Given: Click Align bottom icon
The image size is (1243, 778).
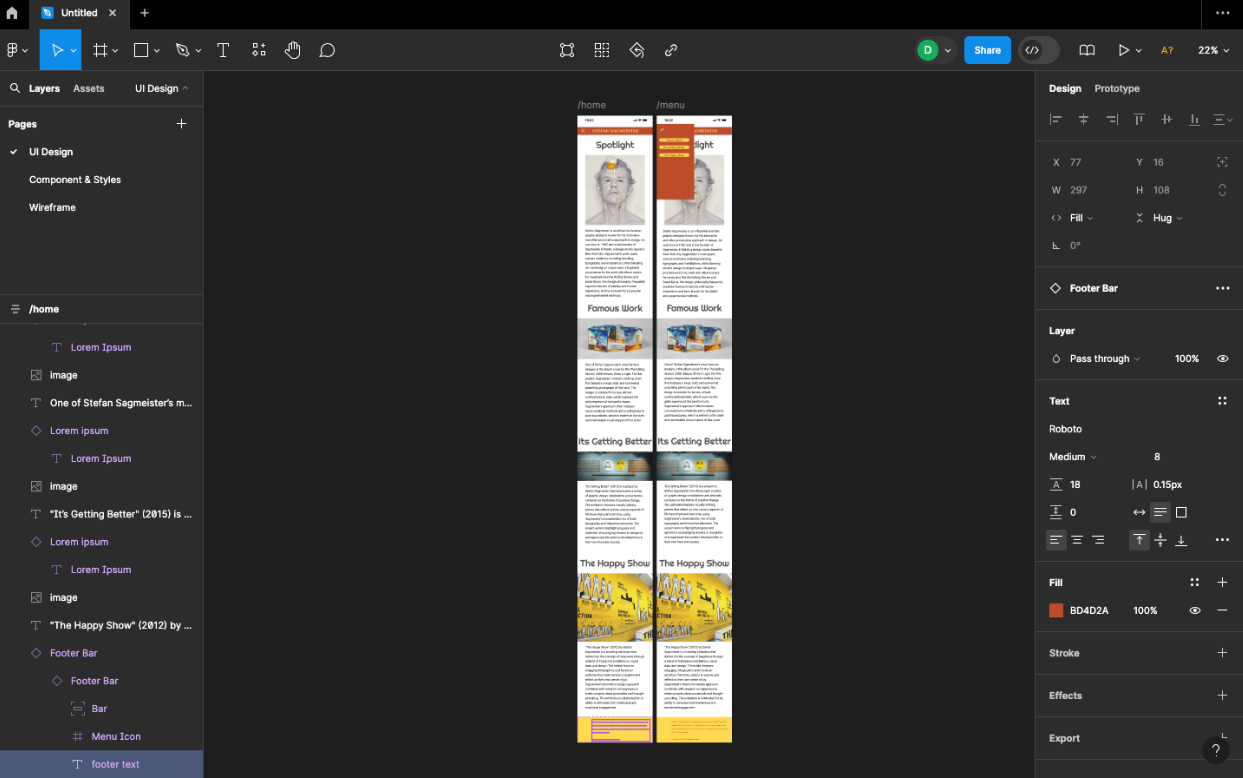Looking at the screenshot, I should pos(1194,119).
